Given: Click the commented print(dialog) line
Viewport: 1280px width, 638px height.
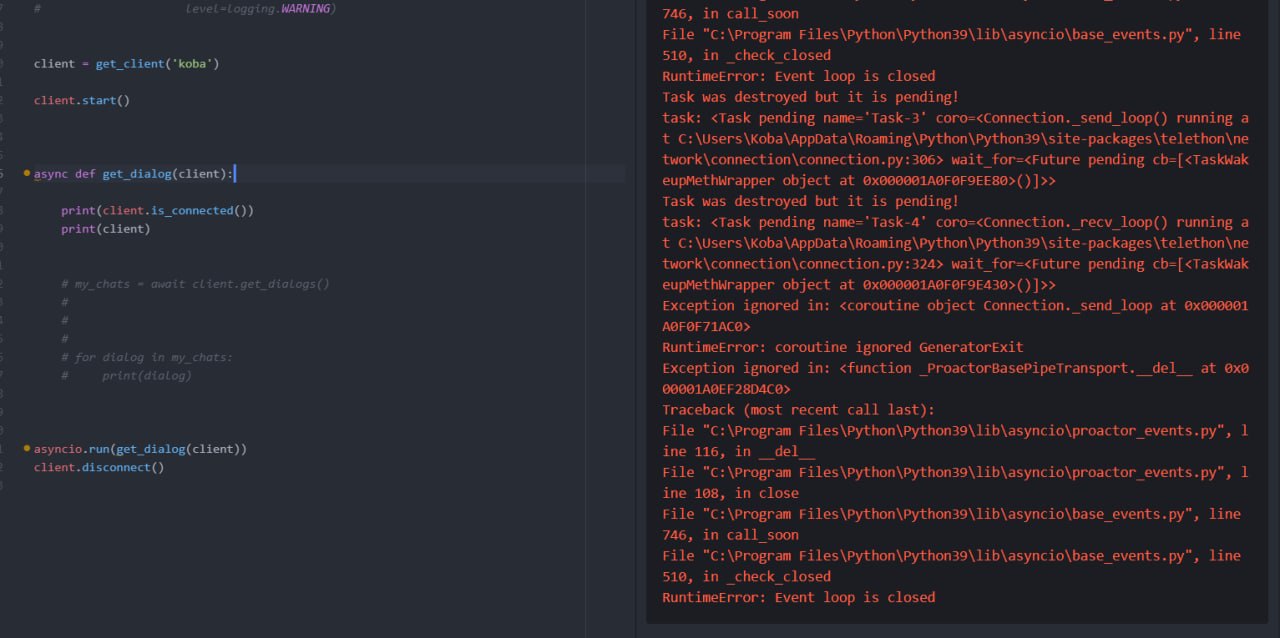Looking at the screenshot, I should coord(146,376).
